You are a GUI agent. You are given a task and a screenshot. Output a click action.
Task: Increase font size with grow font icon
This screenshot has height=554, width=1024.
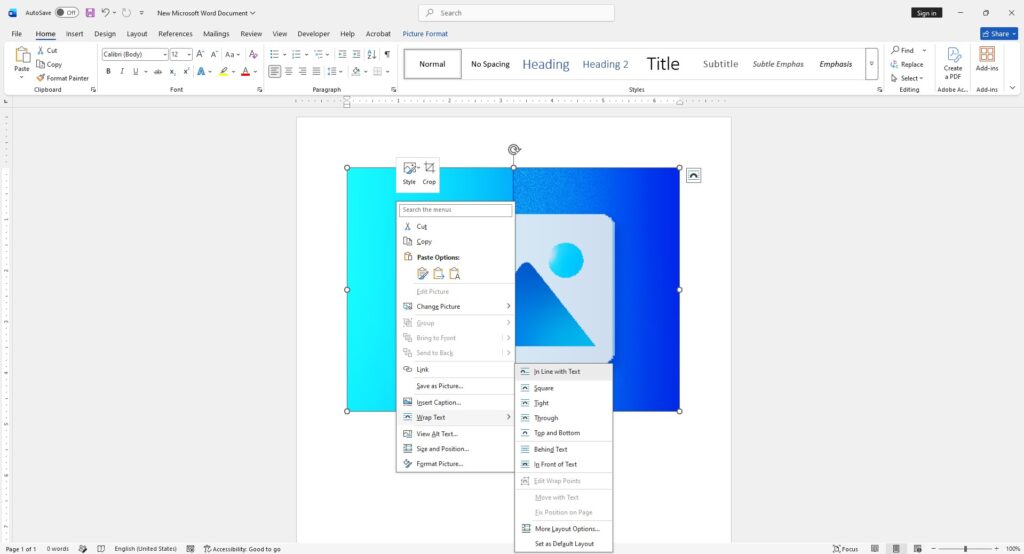tap(200, 54)
